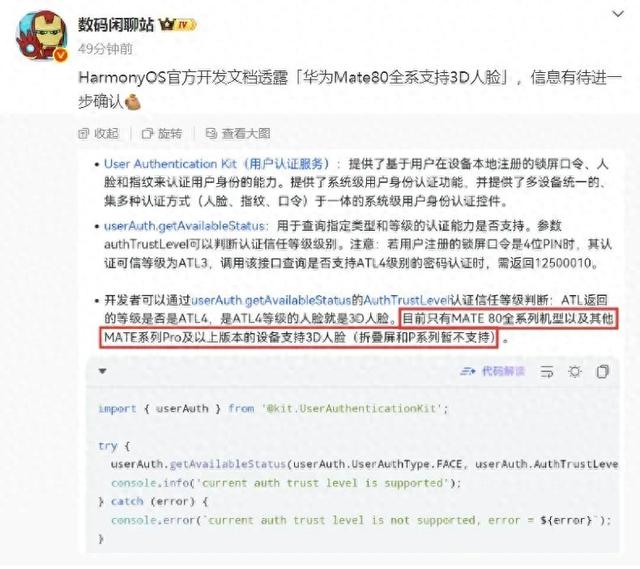Open 数码闲聊站 profile name

click(116, 25)
